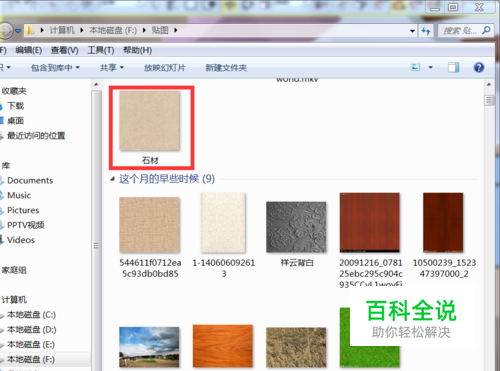Select 本地磁盘 (D:) drive
This screenshot has height=371, width=500.
click(x=32, y=330)
